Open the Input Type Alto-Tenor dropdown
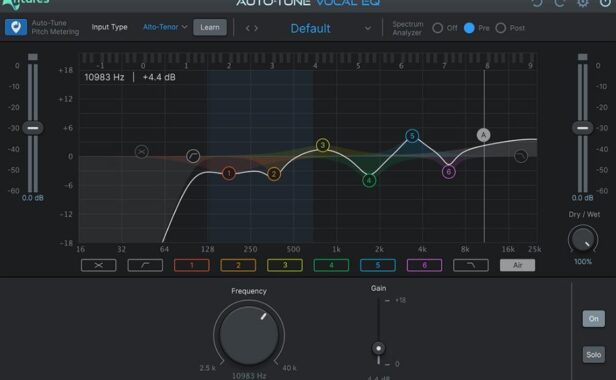This screenshot has width=616, height=380. click(x=165, y=27)
